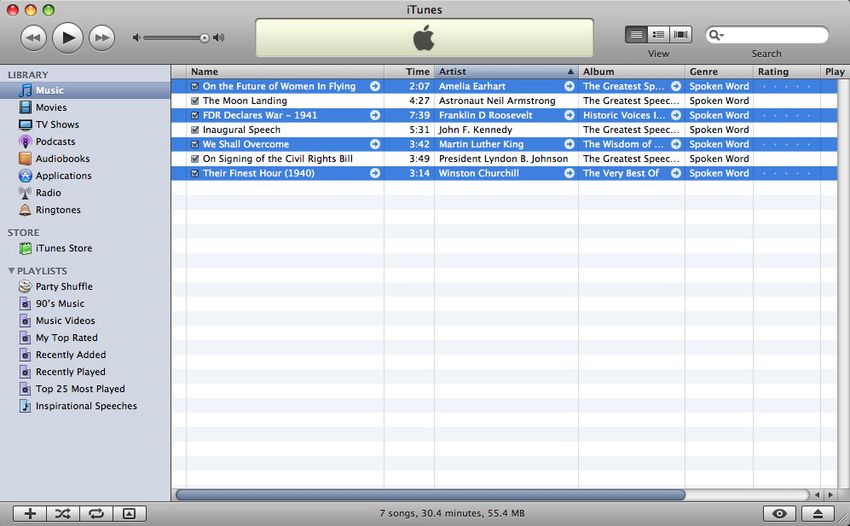Click store arrow beside FDR Declares War name

pos(375,116)
